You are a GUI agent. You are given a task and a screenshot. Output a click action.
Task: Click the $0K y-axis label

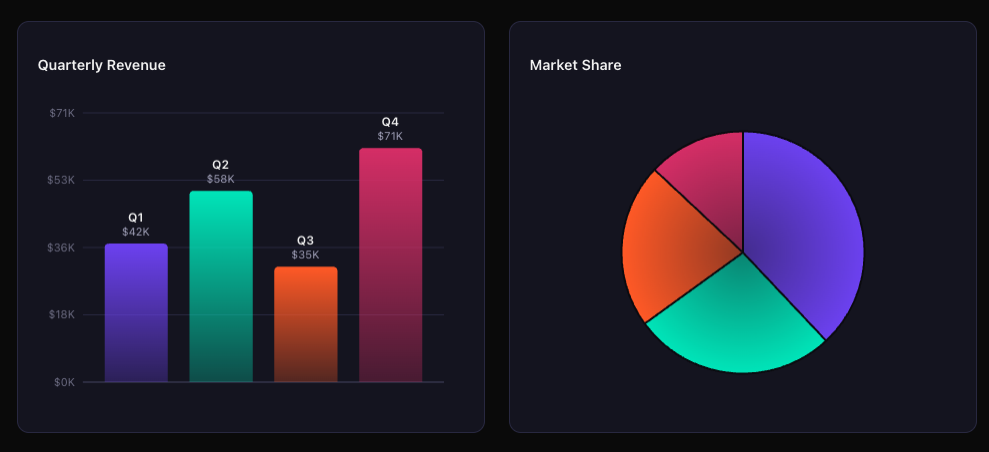pyautogui.click(x=63, y=382)
